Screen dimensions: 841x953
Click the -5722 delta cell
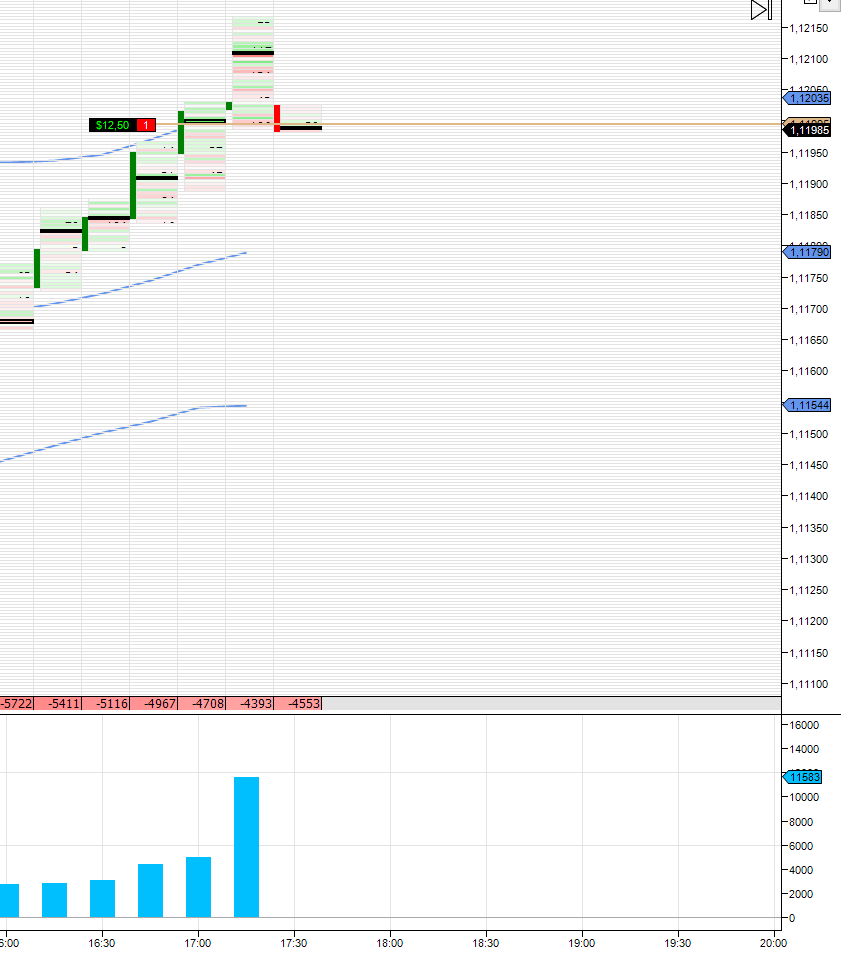(16, 703)
